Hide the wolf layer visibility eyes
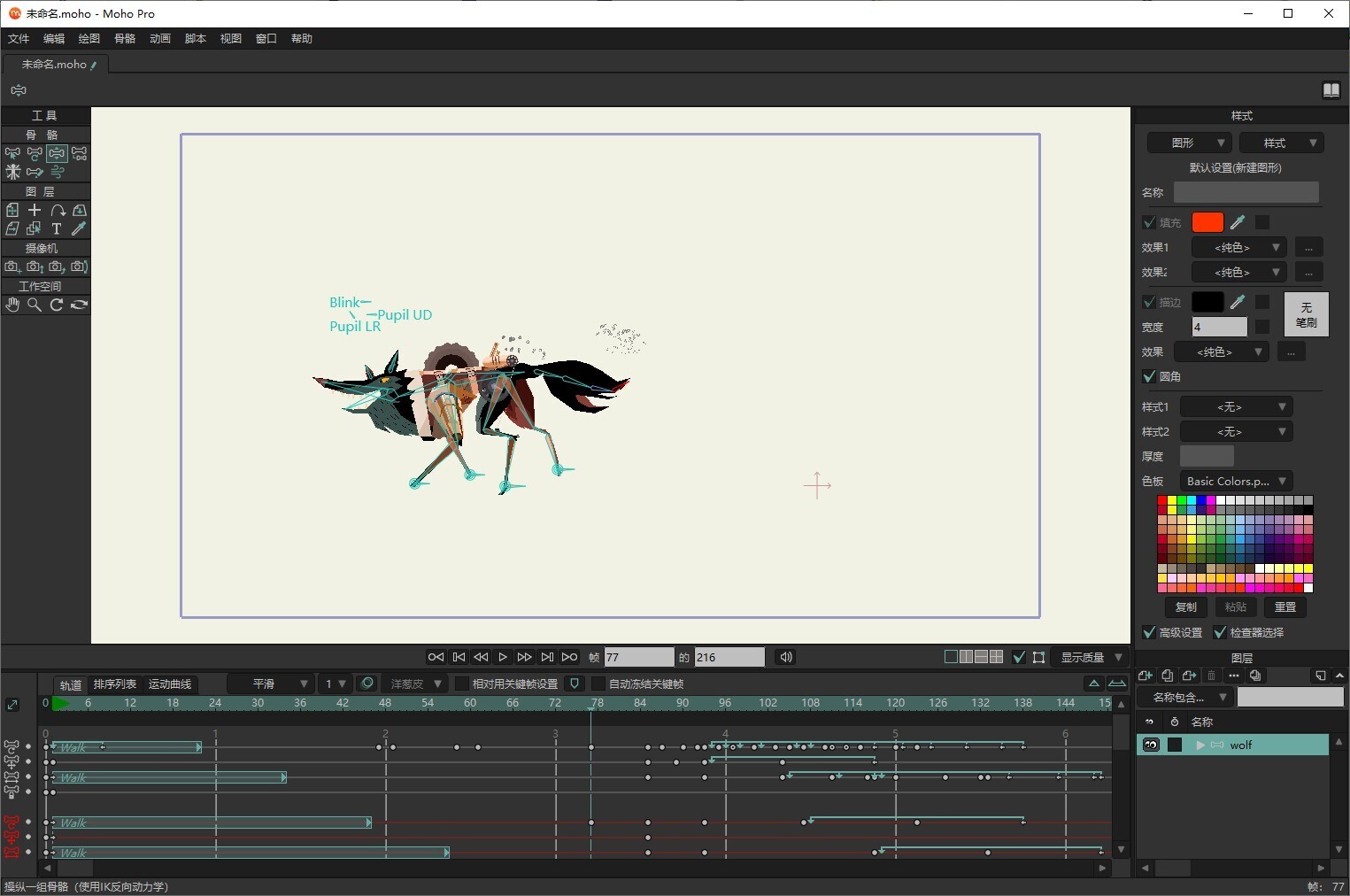This screenshot has height=896, width=1350. (x=1151, y=745)
